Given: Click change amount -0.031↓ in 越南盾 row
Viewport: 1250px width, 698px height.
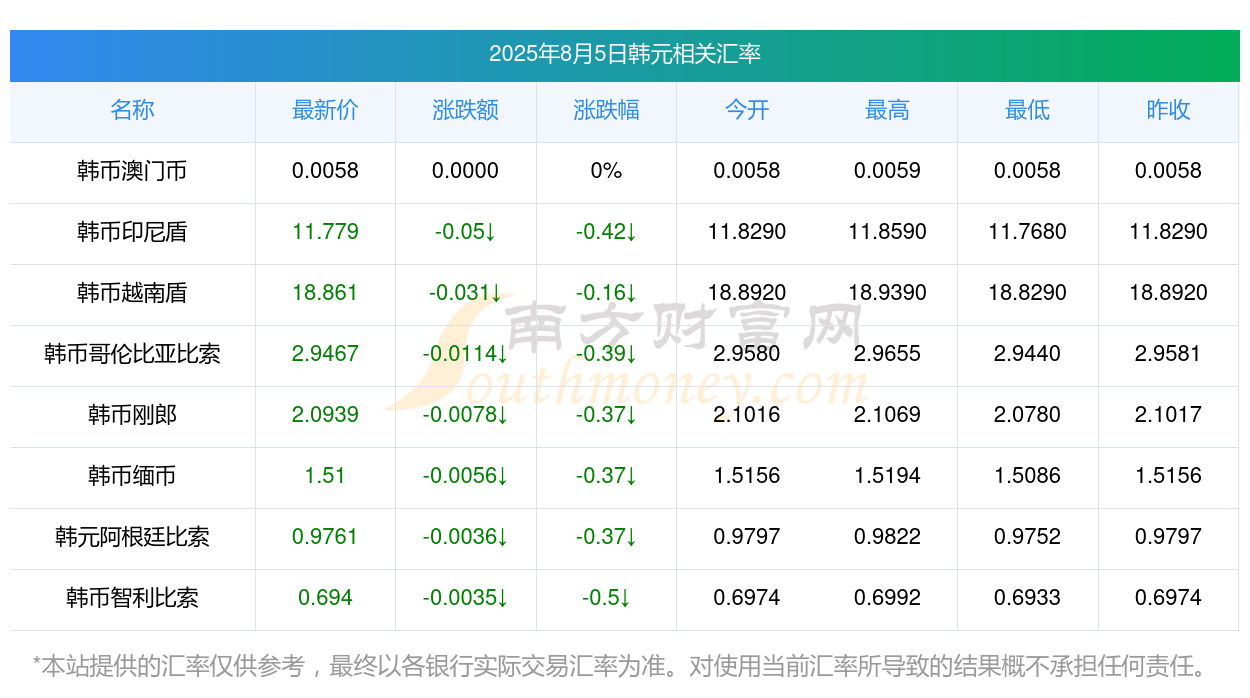Looking at the screenshot, I should [x=465, y=293].
